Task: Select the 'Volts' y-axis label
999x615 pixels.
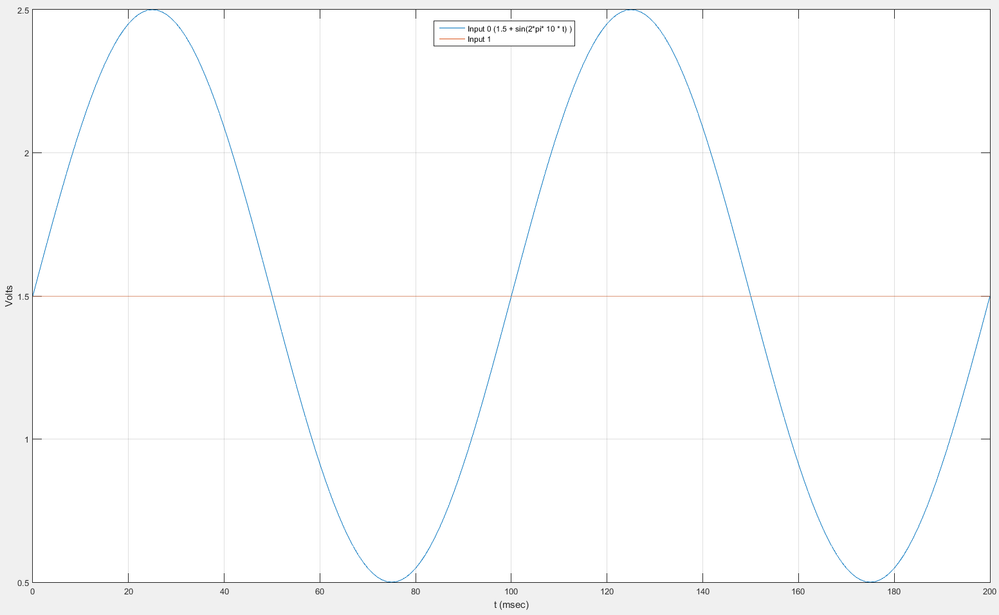Action: tap(9, 296)
